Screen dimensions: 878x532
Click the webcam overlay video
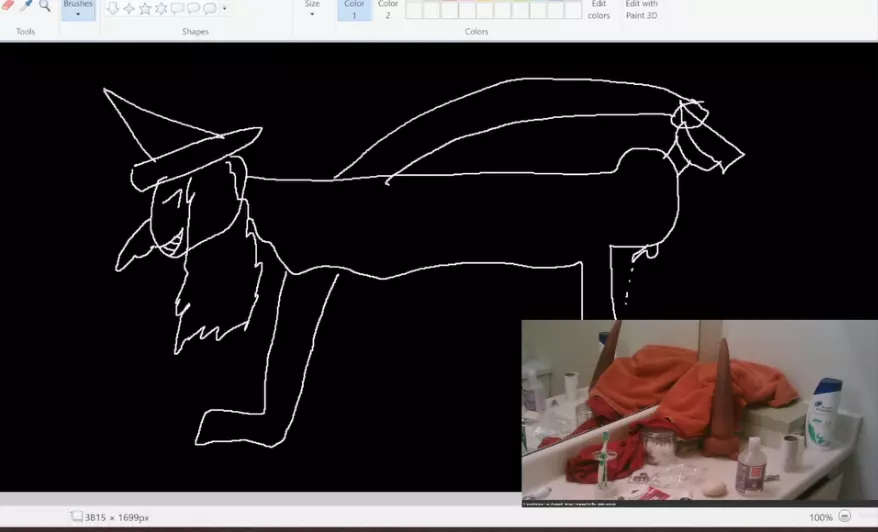tap(699, 413)
